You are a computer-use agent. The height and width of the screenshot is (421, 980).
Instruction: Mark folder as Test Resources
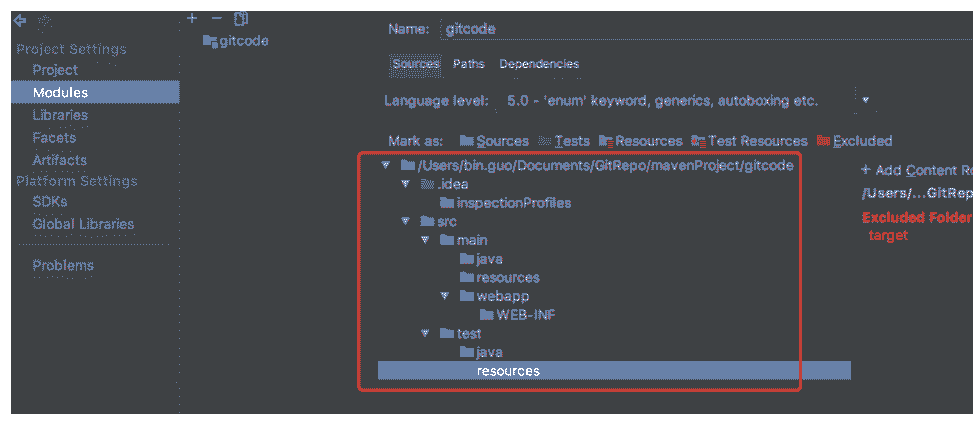coord(749,141)
